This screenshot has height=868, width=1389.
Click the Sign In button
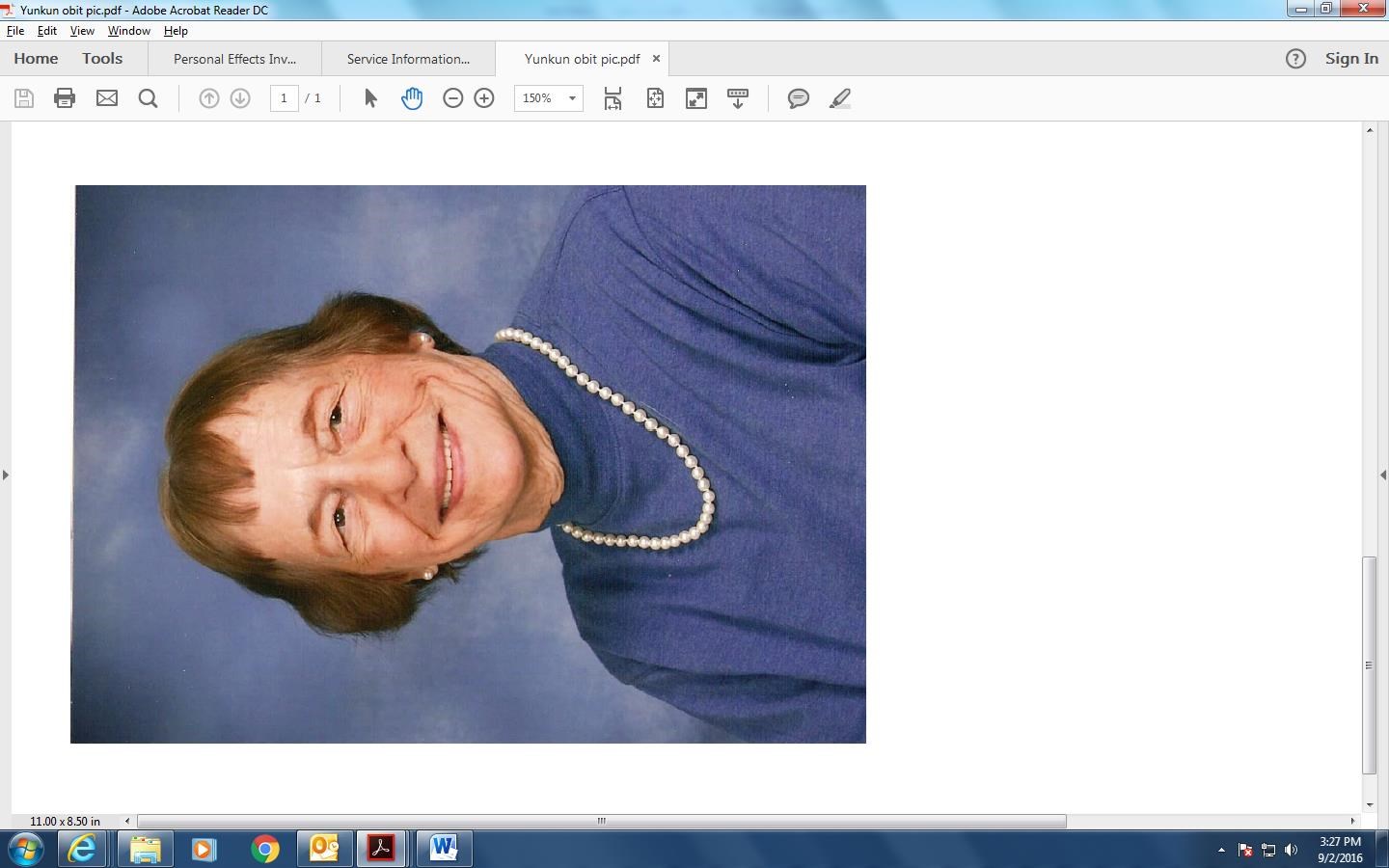click(x=1350, y=59)
